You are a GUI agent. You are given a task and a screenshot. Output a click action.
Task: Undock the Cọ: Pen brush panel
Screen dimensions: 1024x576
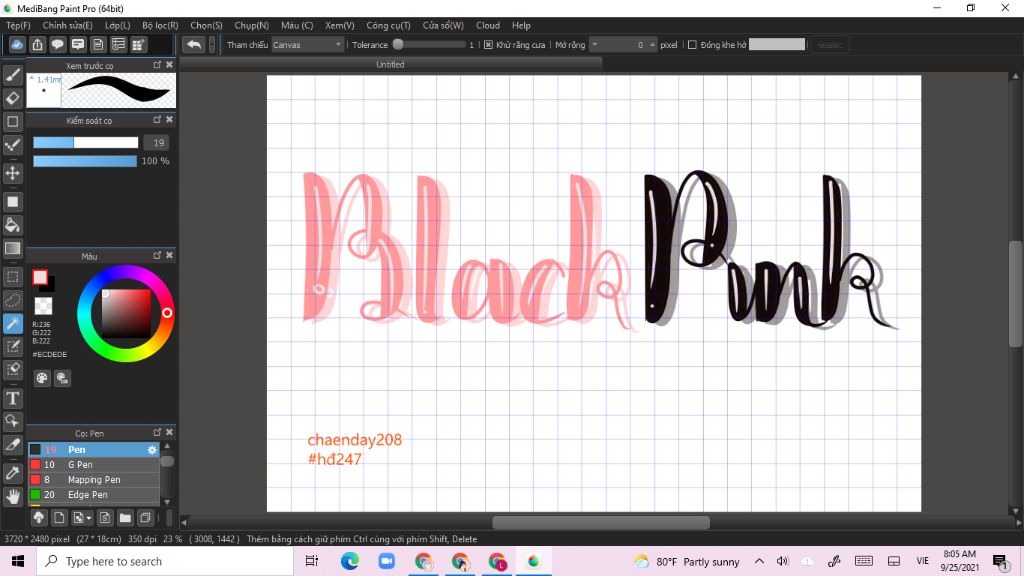[157, 432]
